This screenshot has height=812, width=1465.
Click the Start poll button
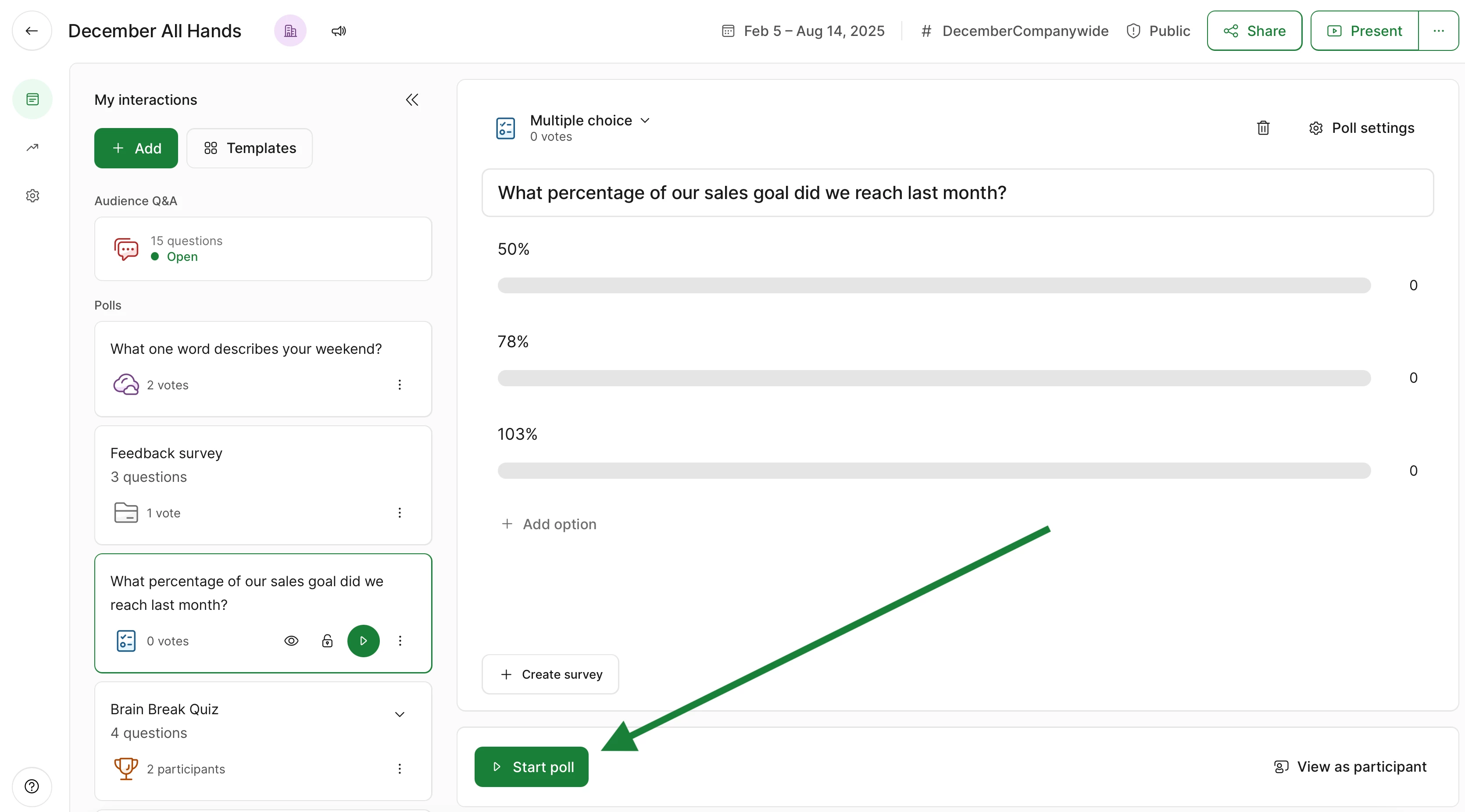531,766
